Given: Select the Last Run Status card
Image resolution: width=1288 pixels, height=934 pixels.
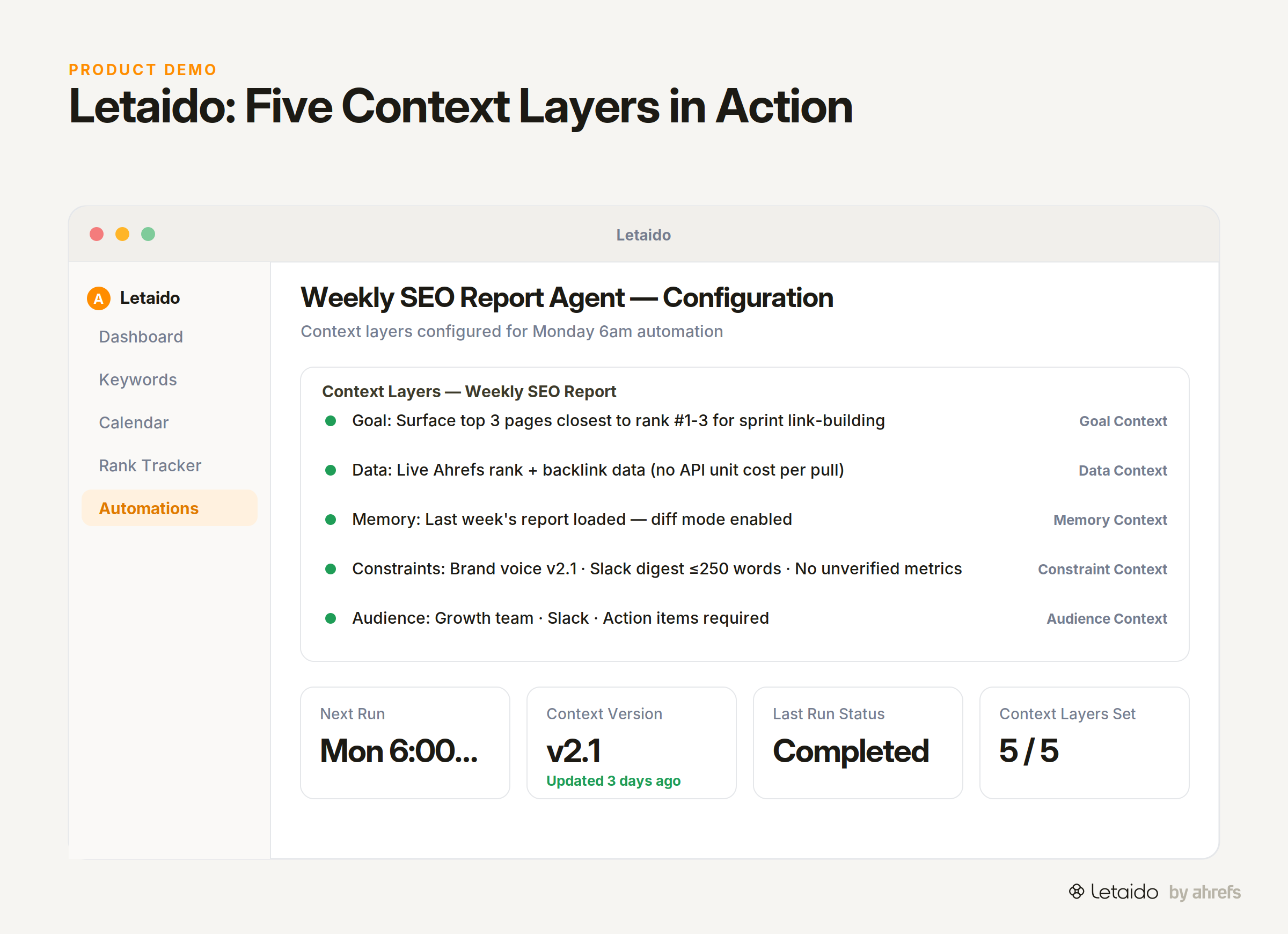Looking at the screenshot, I should point(858,742).
